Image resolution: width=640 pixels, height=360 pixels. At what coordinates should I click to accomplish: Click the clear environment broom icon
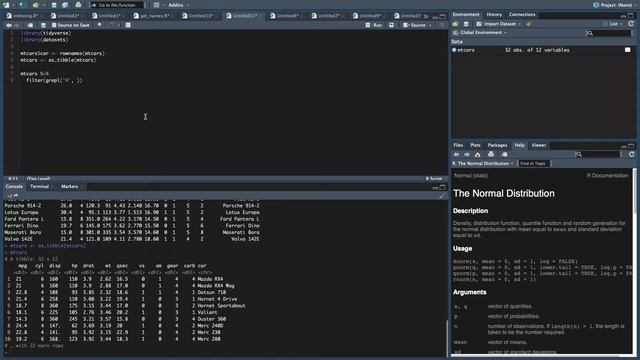529,24
